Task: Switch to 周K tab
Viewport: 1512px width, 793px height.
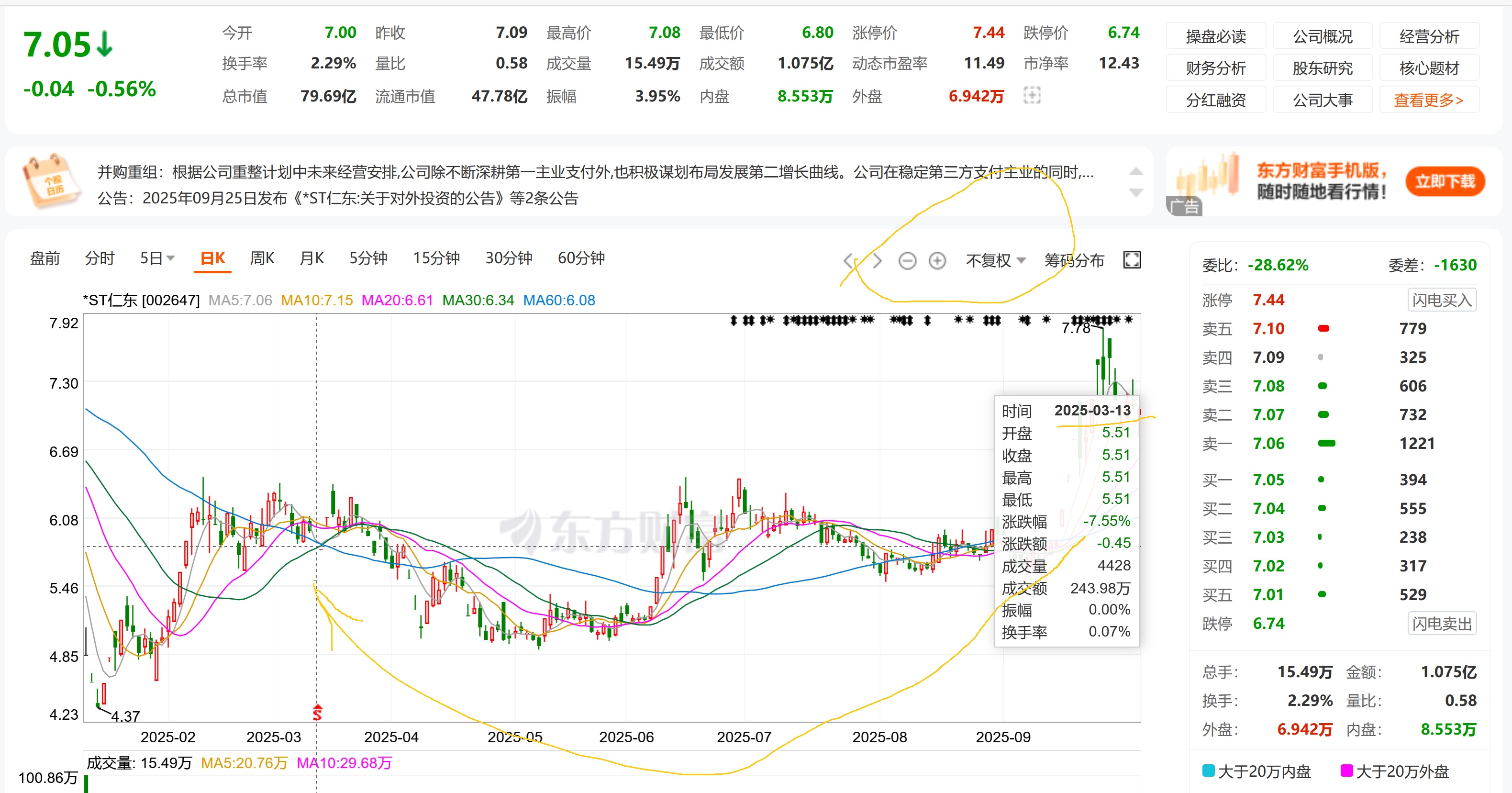Action: (262, 258)
